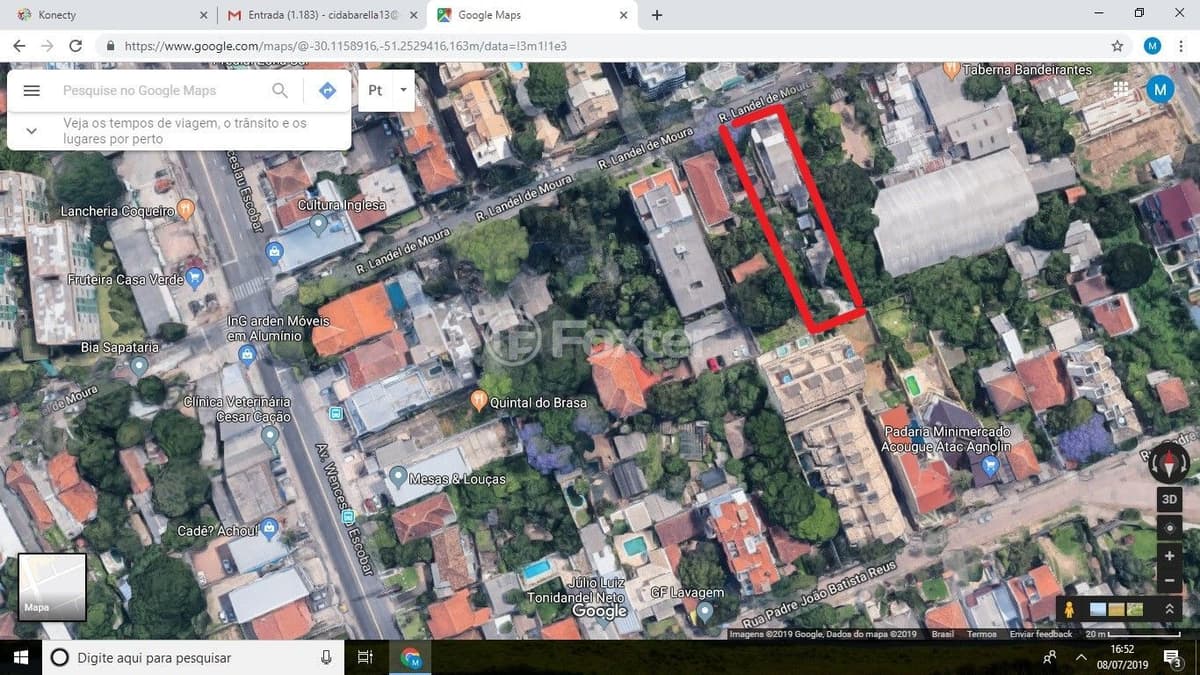Click the Mapa minimap preview
Viewport: 1200px width, 675px height.
tap(52, 586)
